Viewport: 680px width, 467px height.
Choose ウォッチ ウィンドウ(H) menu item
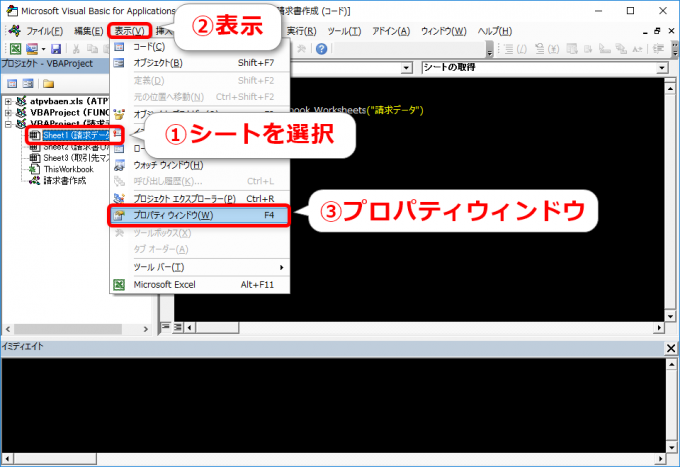click(199, 165)
